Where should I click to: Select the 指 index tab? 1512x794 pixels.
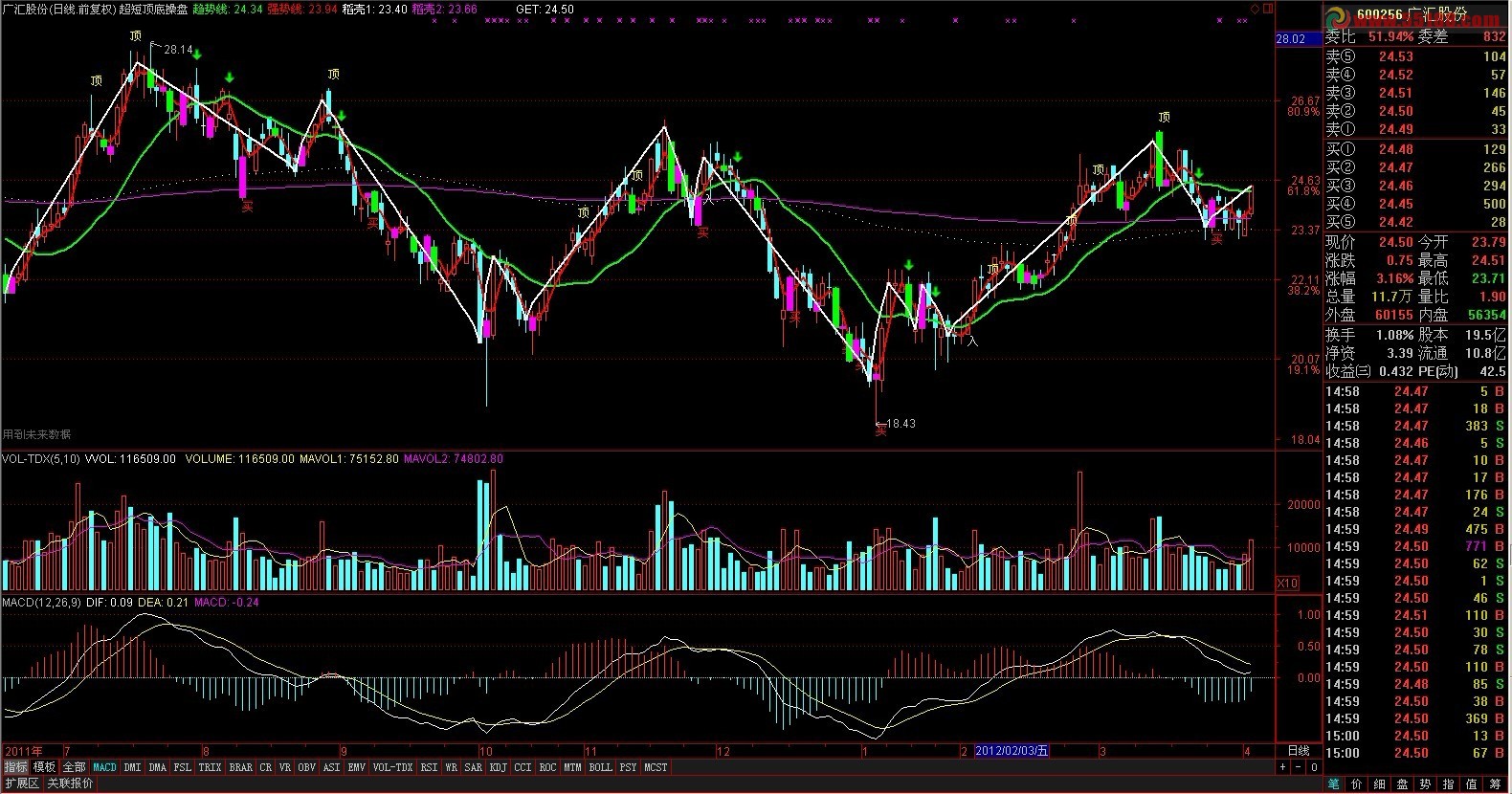pos(1449,784)
